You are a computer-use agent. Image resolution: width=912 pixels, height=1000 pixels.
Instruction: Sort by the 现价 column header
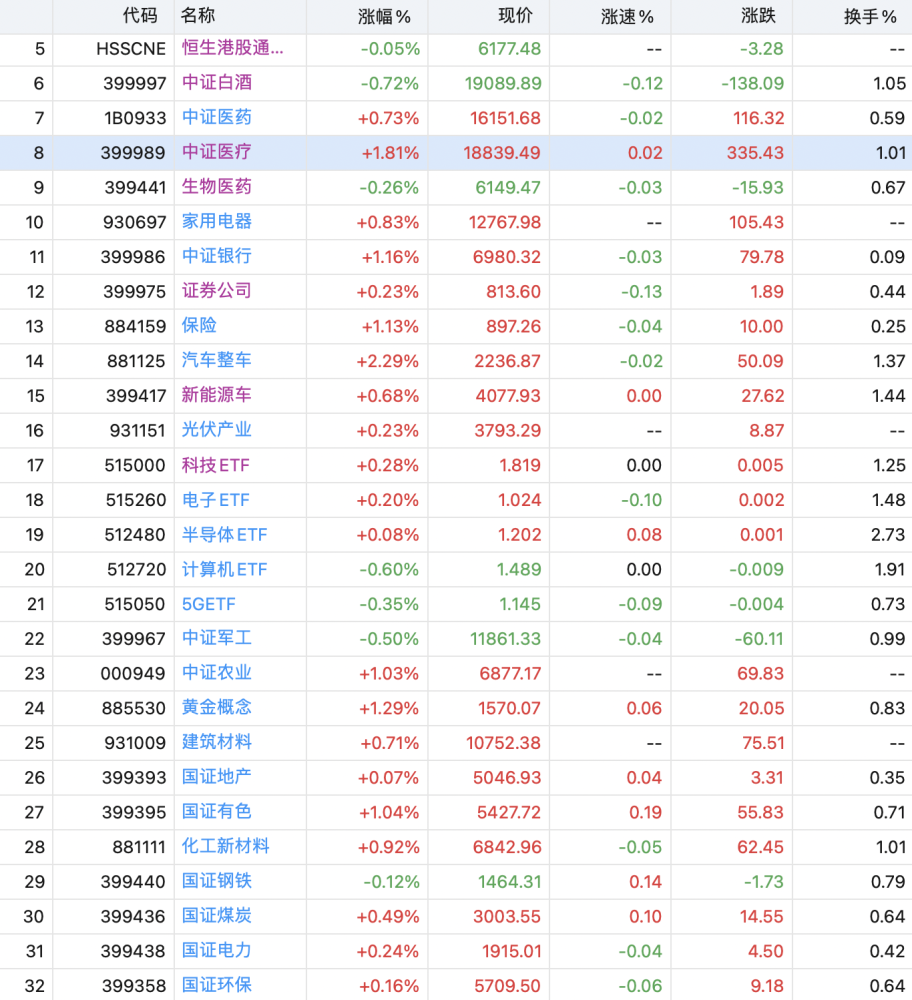(x=515, y=16)
